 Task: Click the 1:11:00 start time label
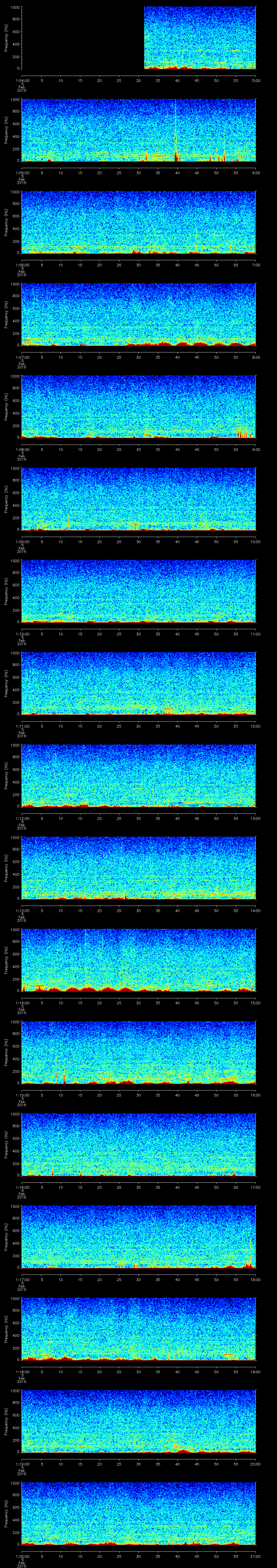coord(22,726)
